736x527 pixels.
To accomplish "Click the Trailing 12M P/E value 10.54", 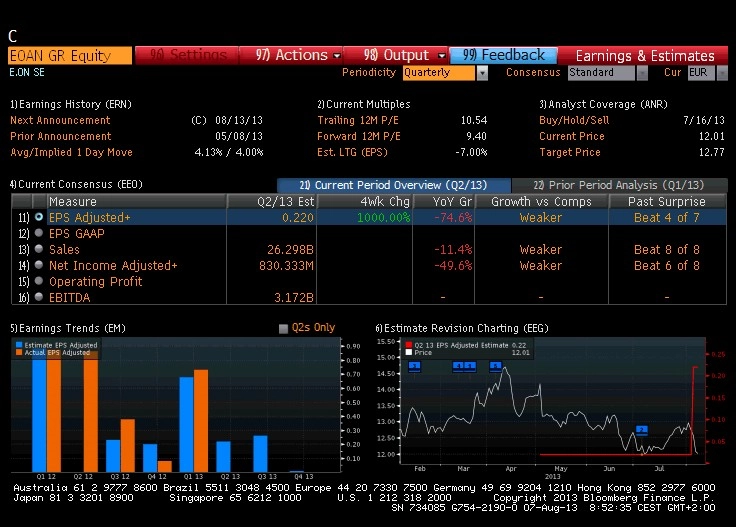I will point(474,120).
